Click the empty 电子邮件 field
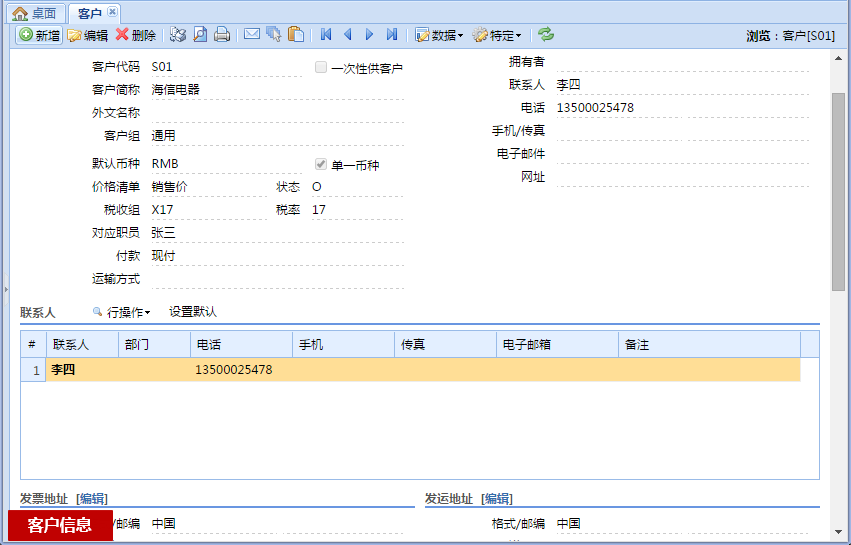The height and width of the screenshot is (545, 851). [x=683, y=154]
